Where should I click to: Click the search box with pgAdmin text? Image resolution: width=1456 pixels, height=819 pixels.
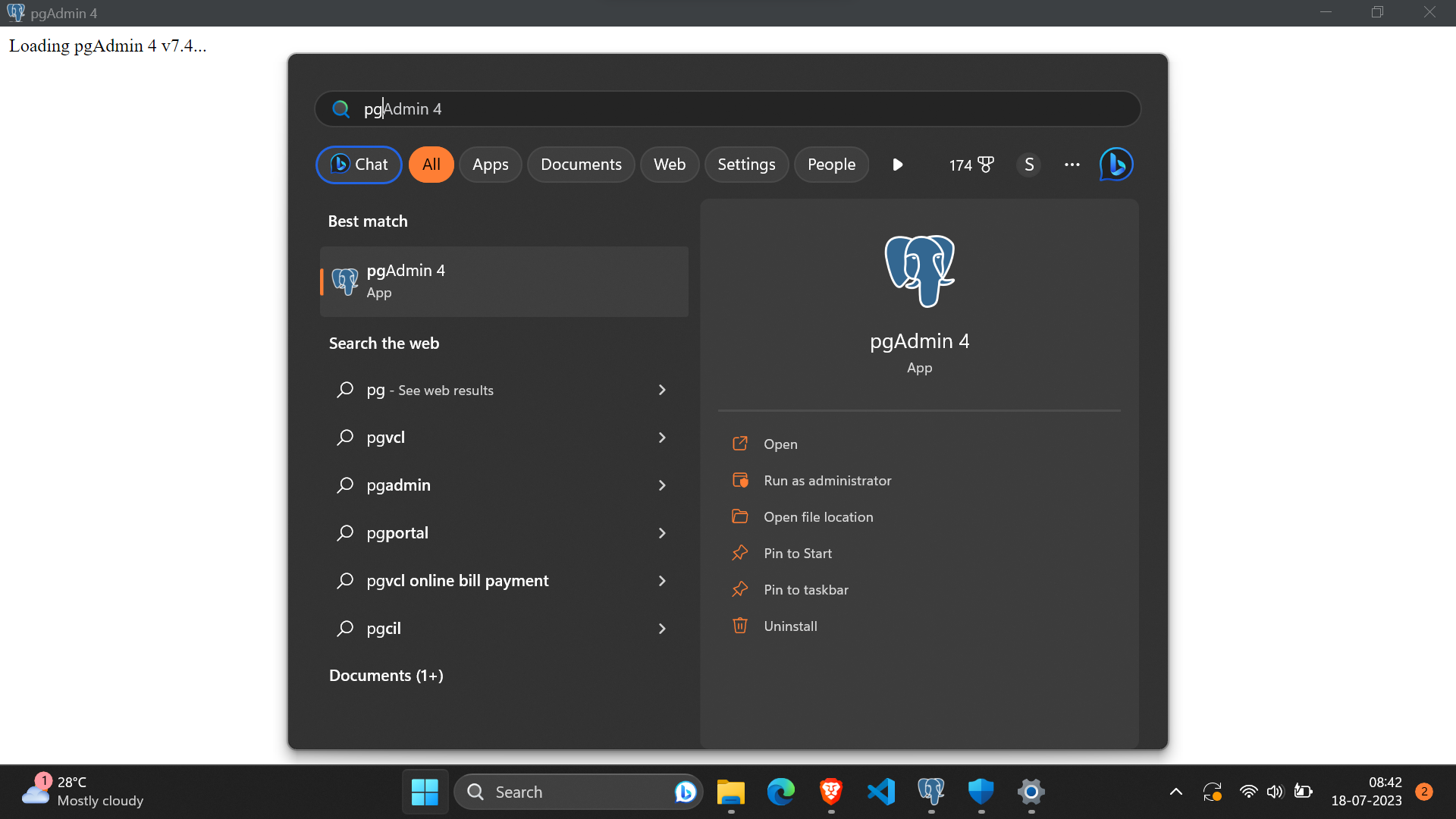[x=728, y=109]
